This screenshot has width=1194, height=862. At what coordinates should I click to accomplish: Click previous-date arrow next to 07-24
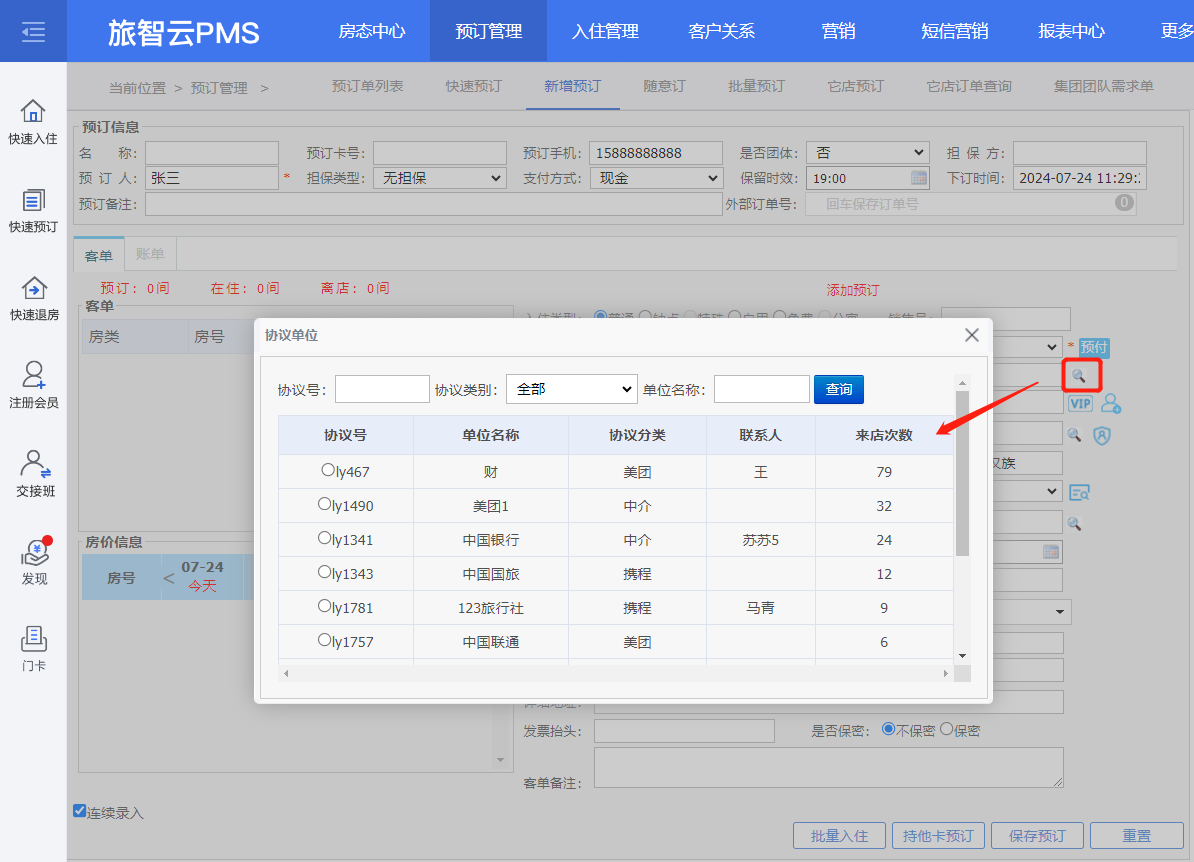coord(168,579)
